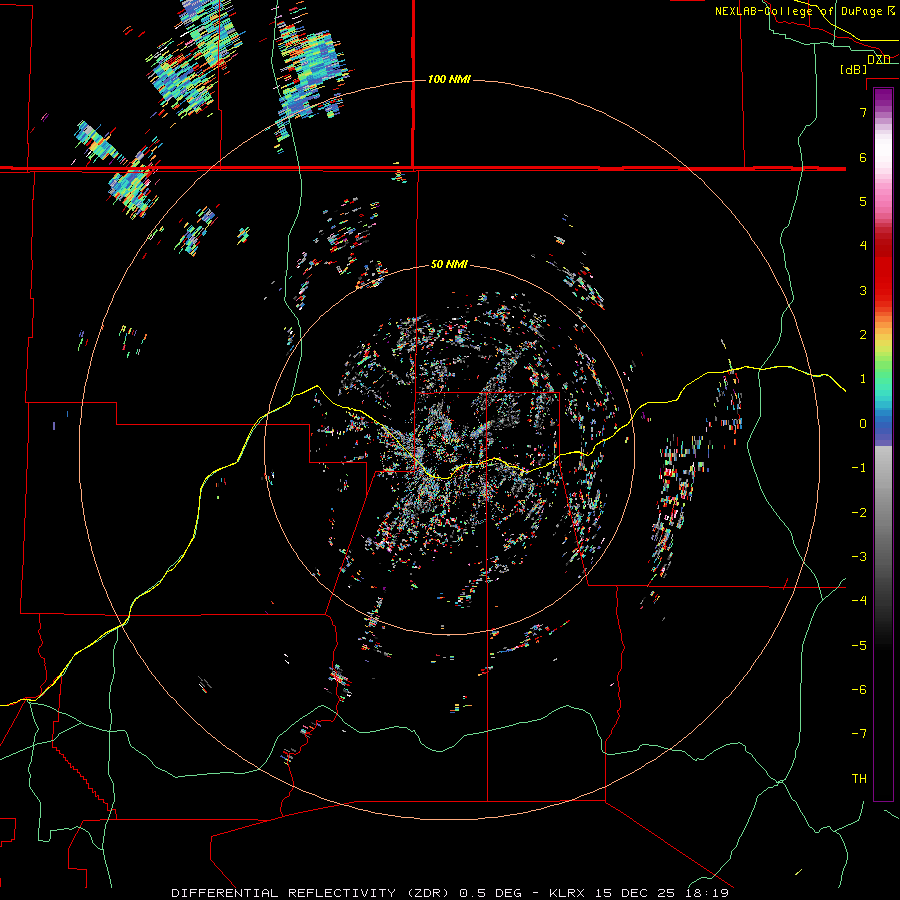
Task: Click the 2 value on the scale
Action: coord(863,335)
